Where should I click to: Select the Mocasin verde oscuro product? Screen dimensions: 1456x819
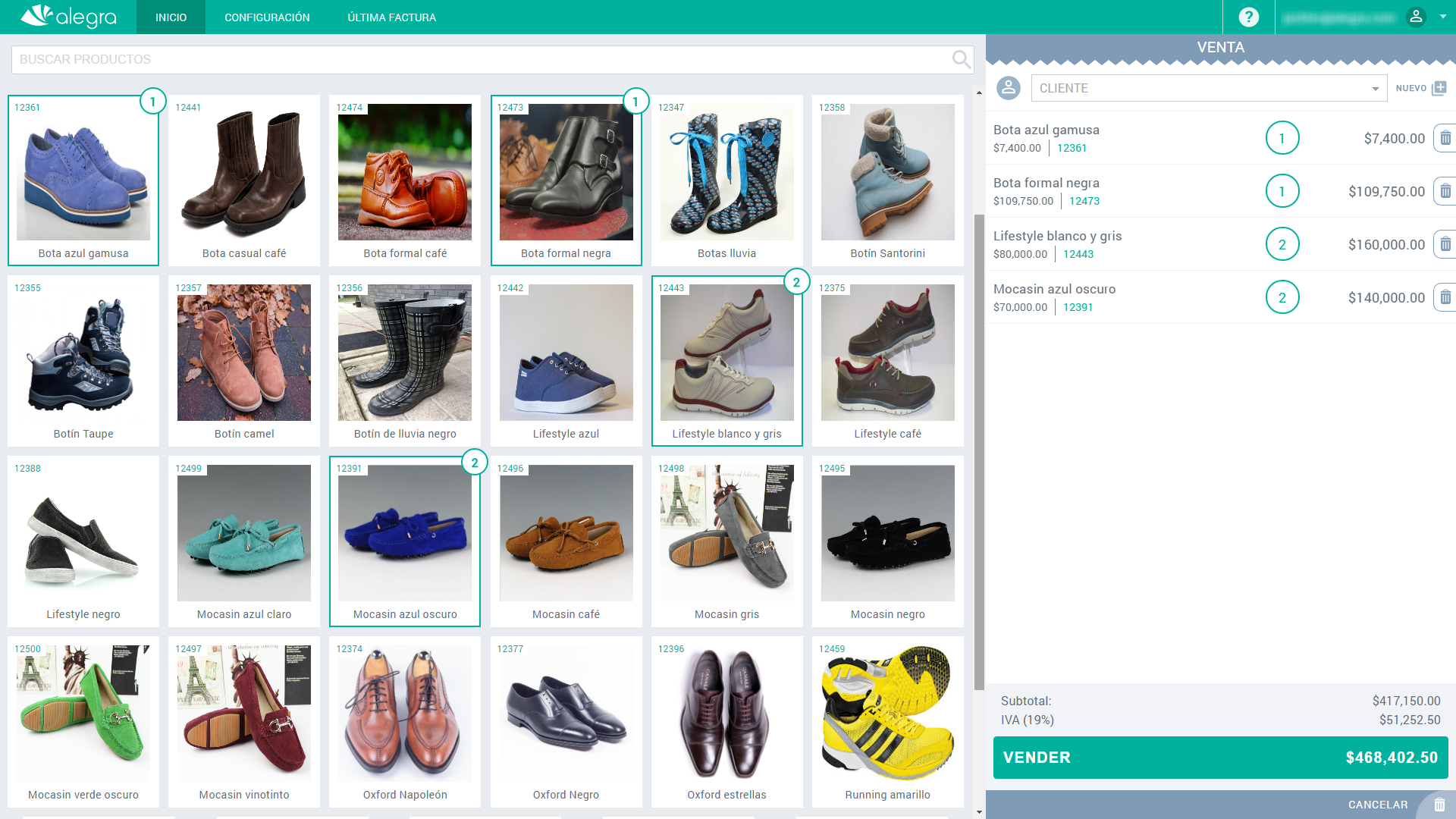point(83,722)
